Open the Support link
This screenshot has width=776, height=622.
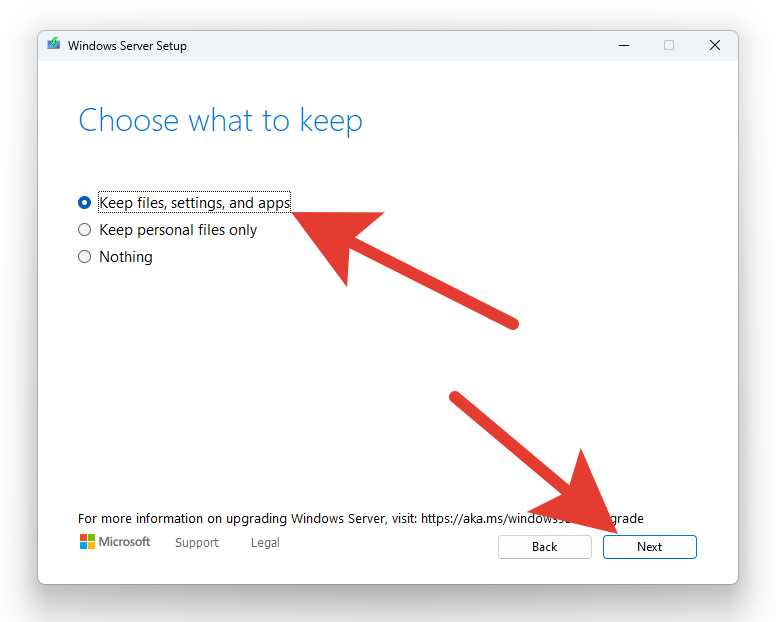196,543
